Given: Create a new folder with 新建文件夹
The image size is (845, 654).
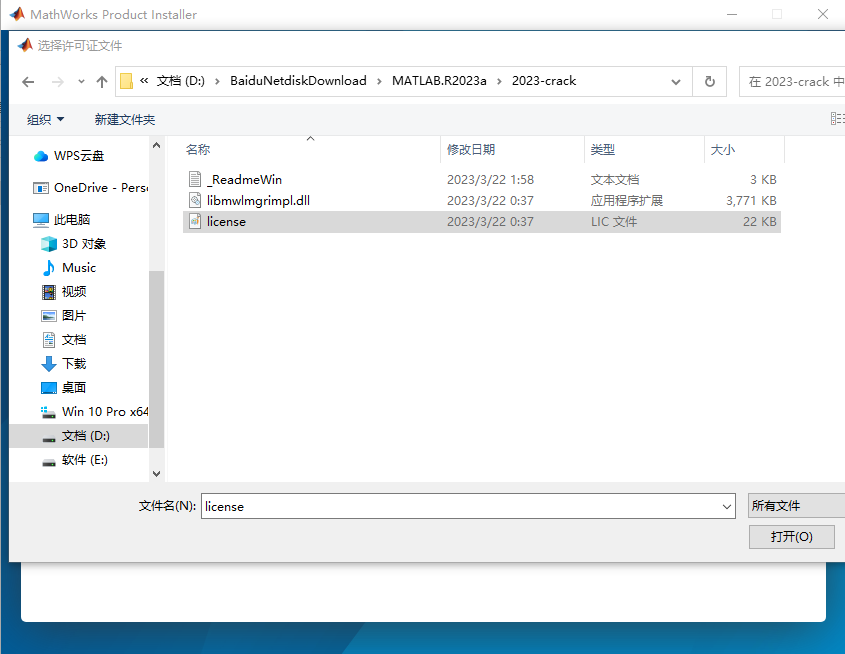Looking at the screenshot, I should (x=124, y=120).
